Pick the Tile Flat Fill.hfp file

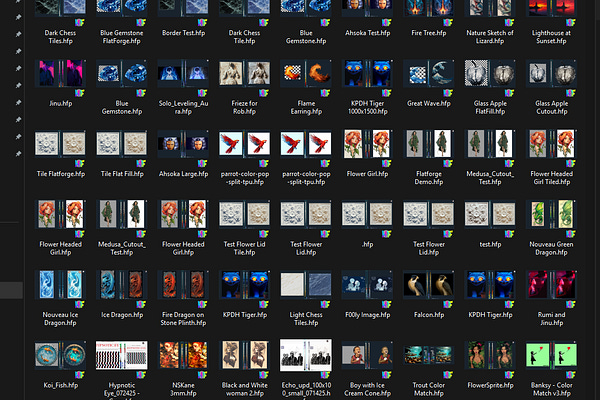tap(122, 154)
